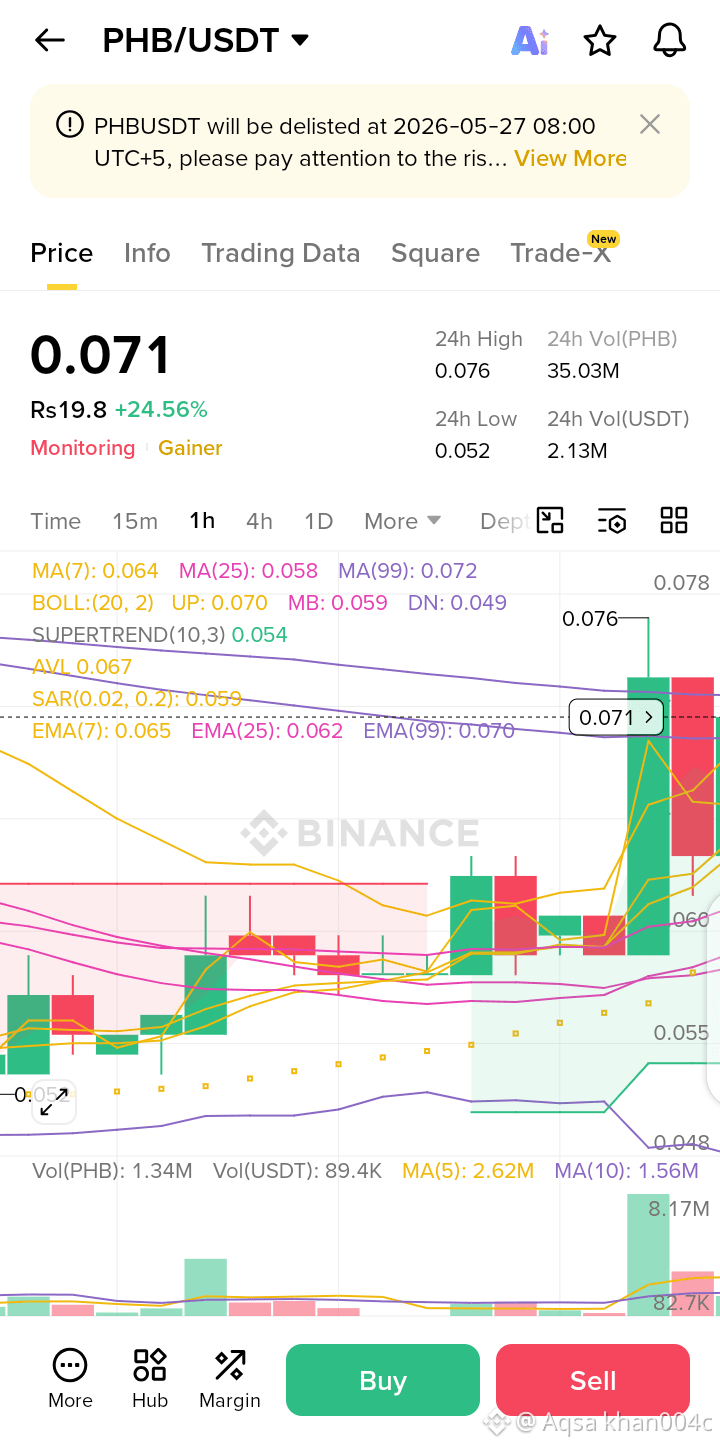Select the 1D chart interval
The width and height of the screenshot is (720, 1447).
coord(318,521)
